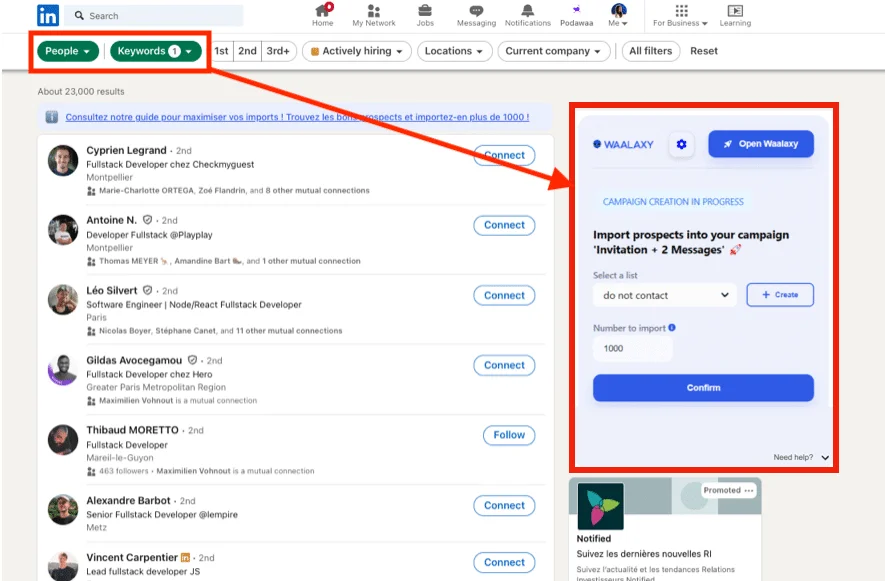
Task: Connect with Vincent Carpentier
Action: (504, 562)
